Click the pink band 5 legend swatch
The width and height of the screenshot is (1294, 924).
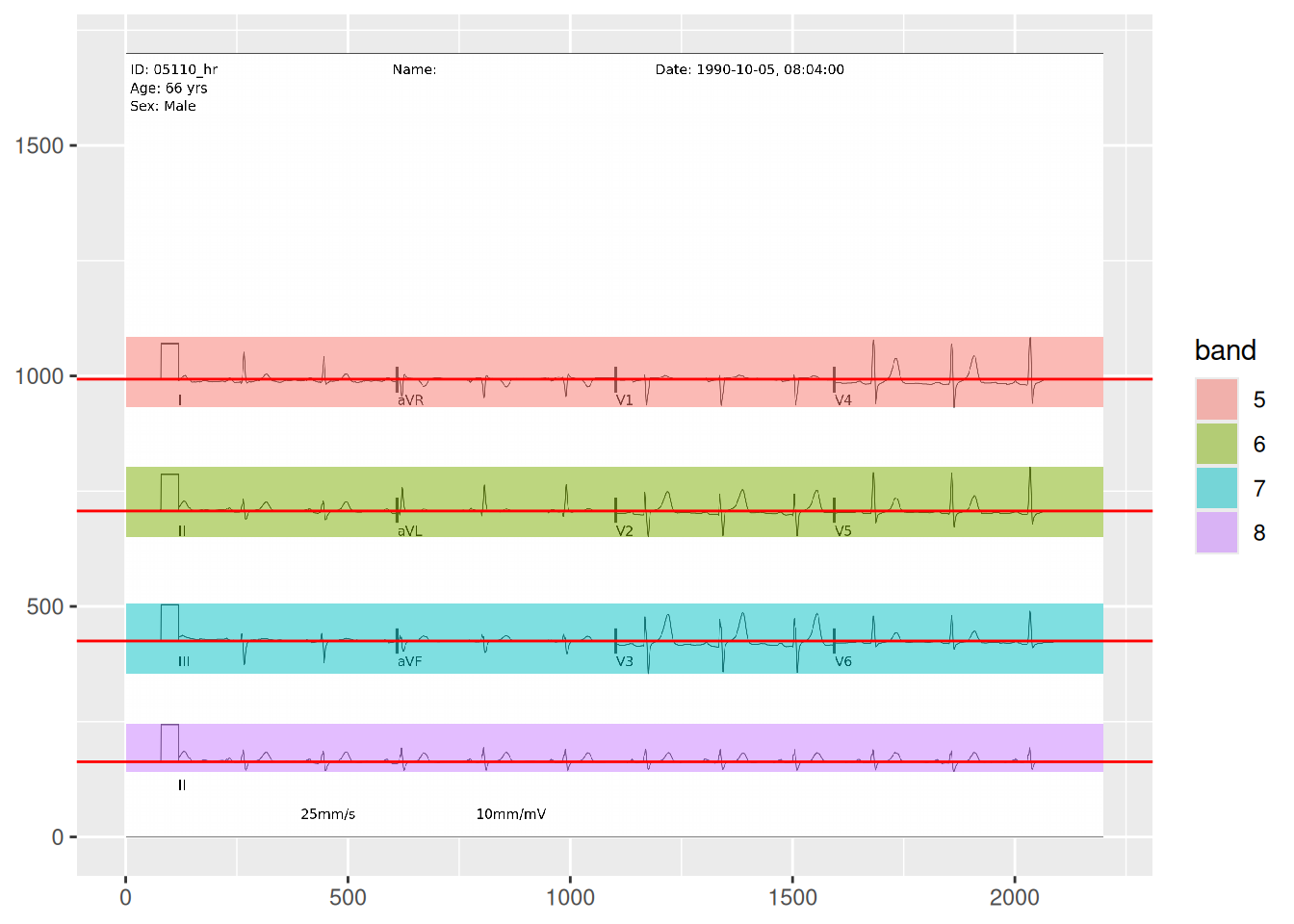(1216, 399)
